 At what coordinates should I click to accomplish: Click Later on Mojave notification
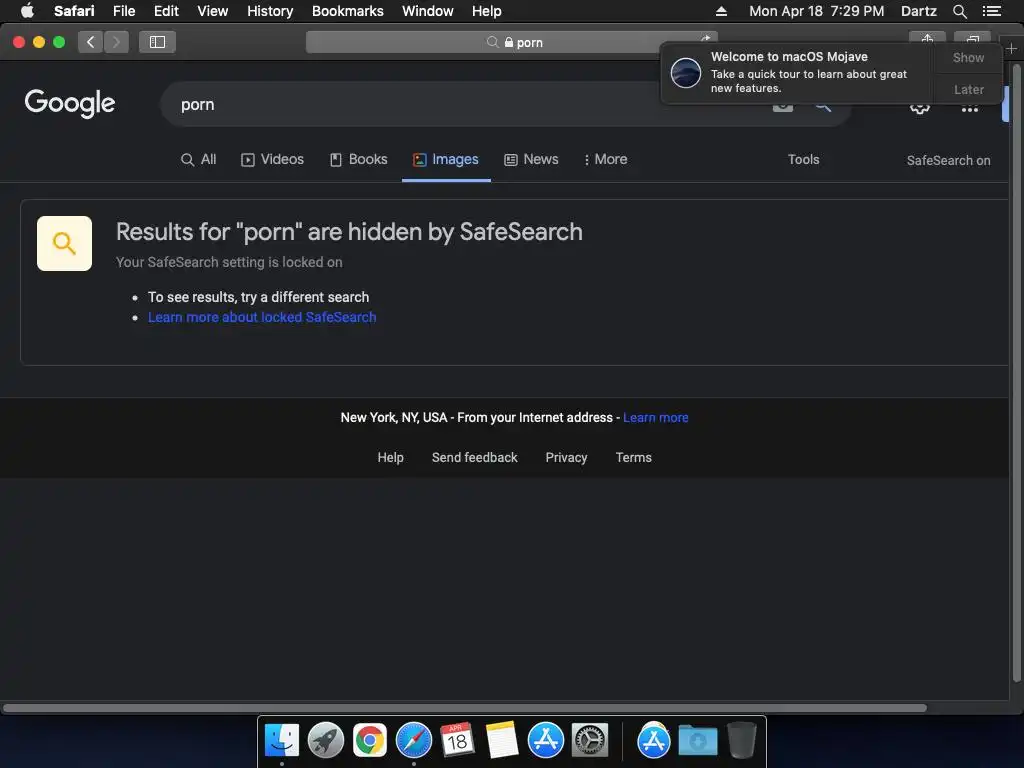(968, 89)
